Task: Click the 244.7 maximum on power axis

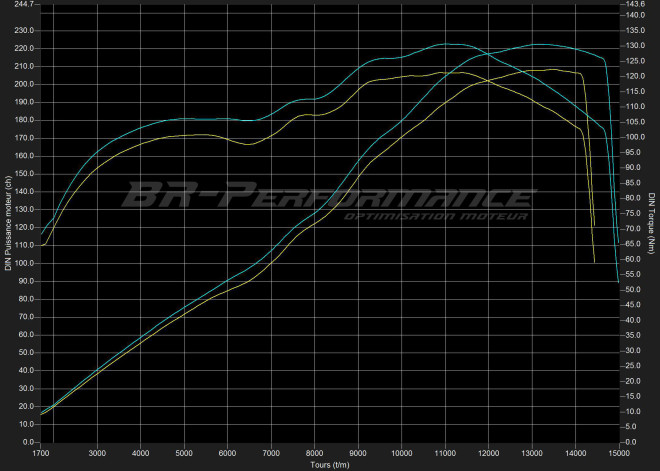Action: pos(24,5)
